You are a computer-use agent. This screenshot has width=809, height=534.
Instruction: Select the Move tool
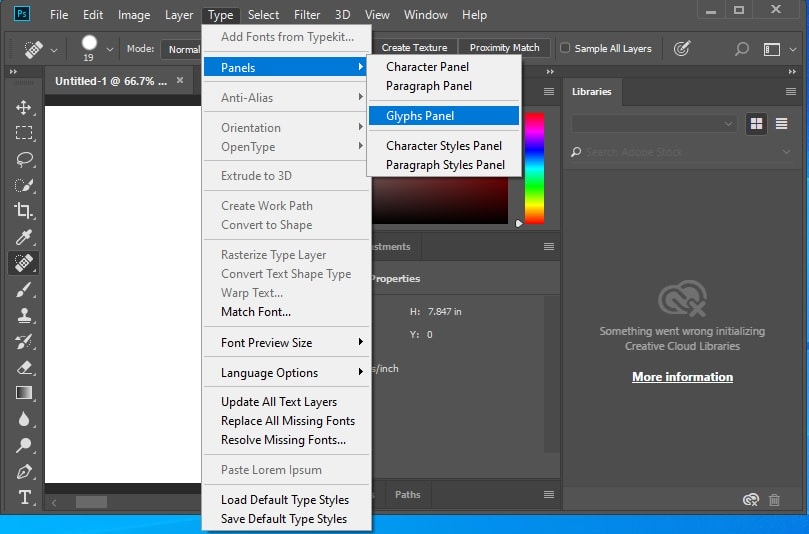click(23, 107)
